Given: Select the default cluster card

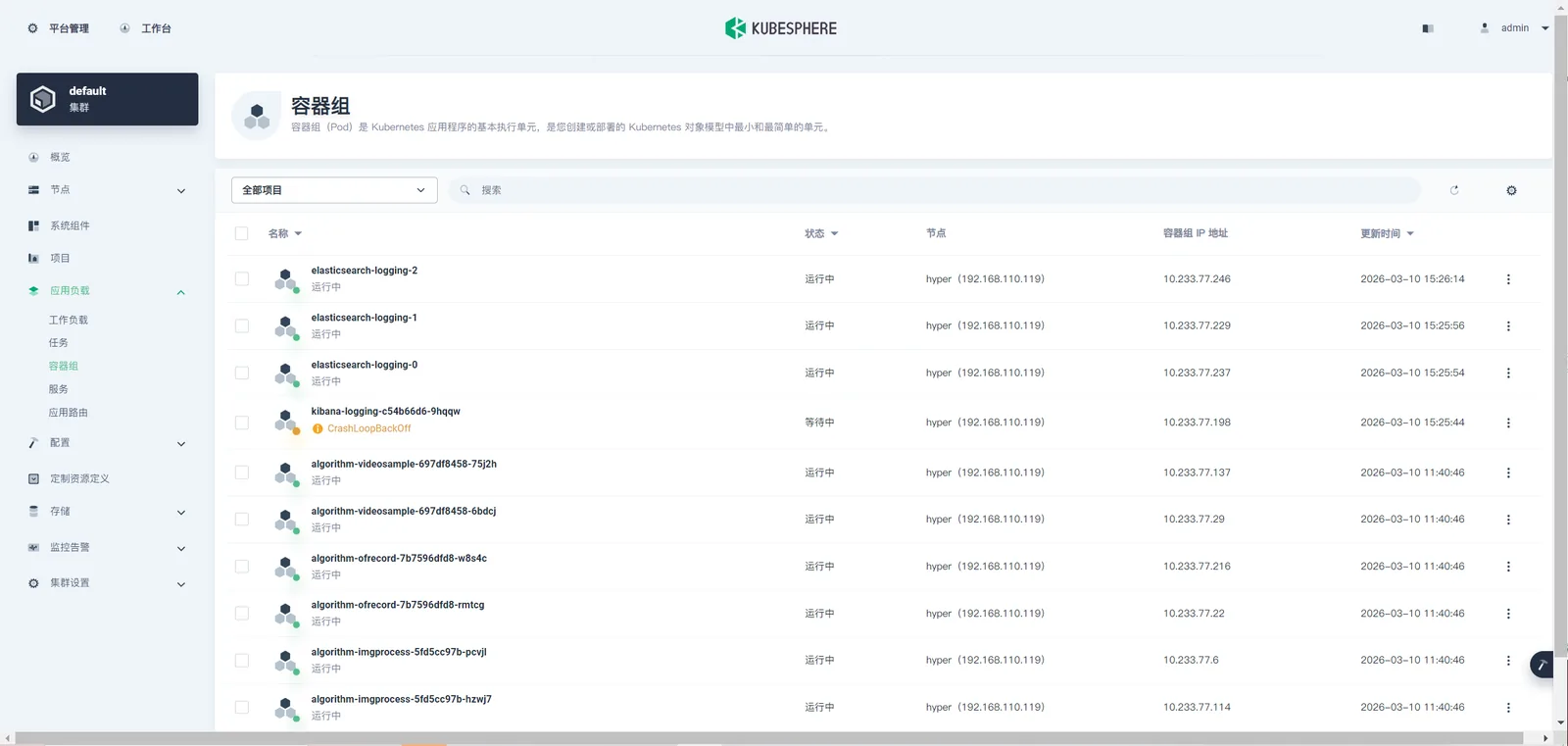Looking at the screenshot, I should pos(107,99).
